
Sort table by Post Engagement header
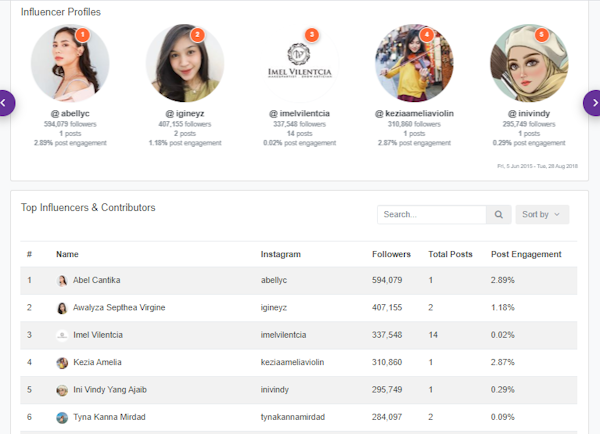click(526, 254)
